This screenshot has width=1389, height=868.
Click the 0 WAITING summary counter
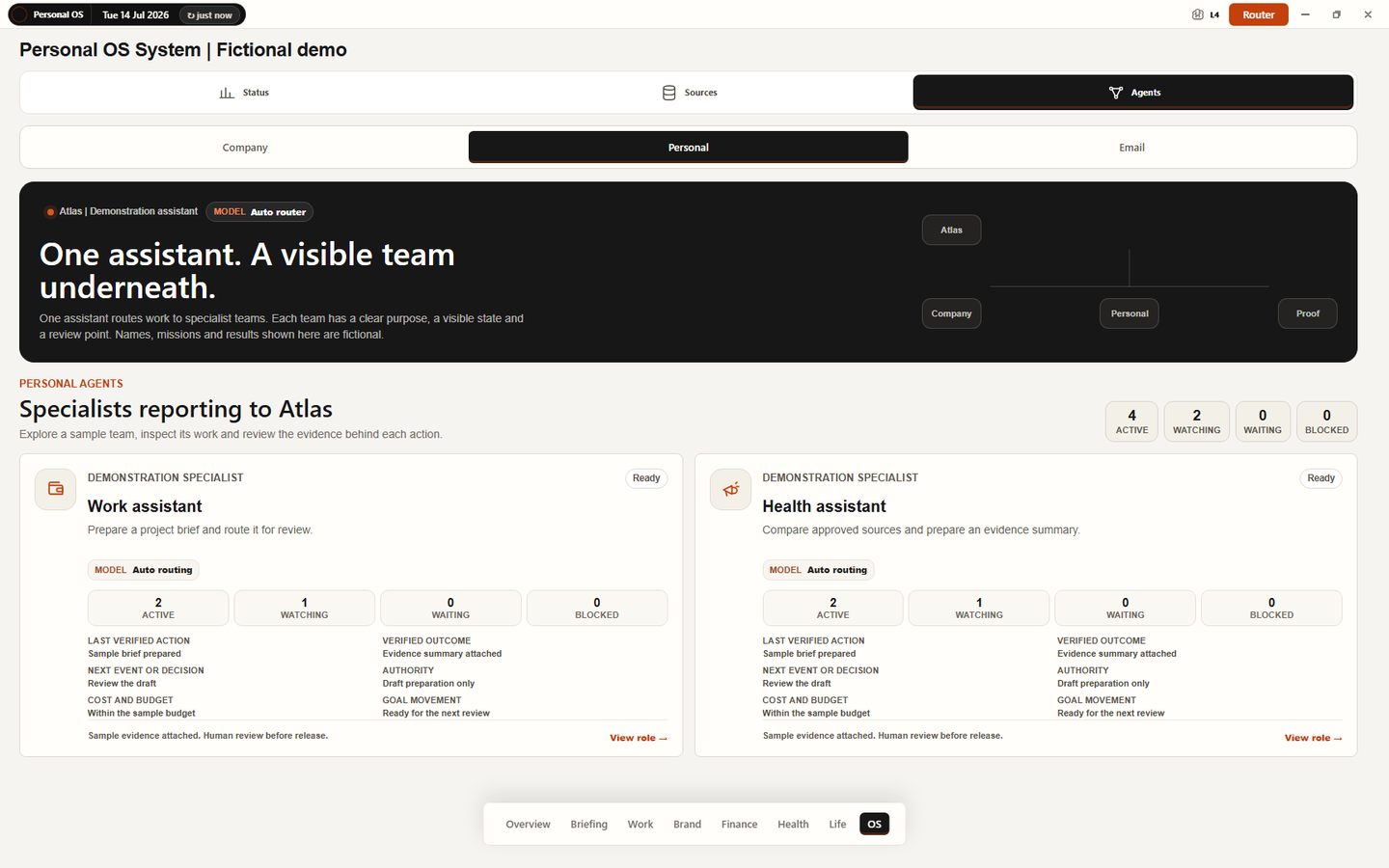(x=1263, y=421)
